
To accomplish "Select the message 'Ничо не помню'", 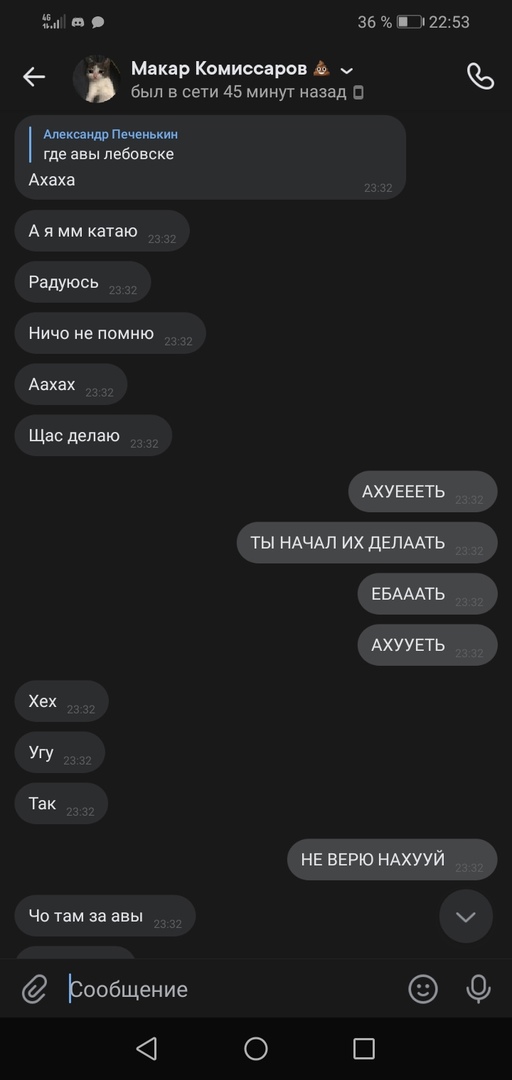I will [110, 333].
